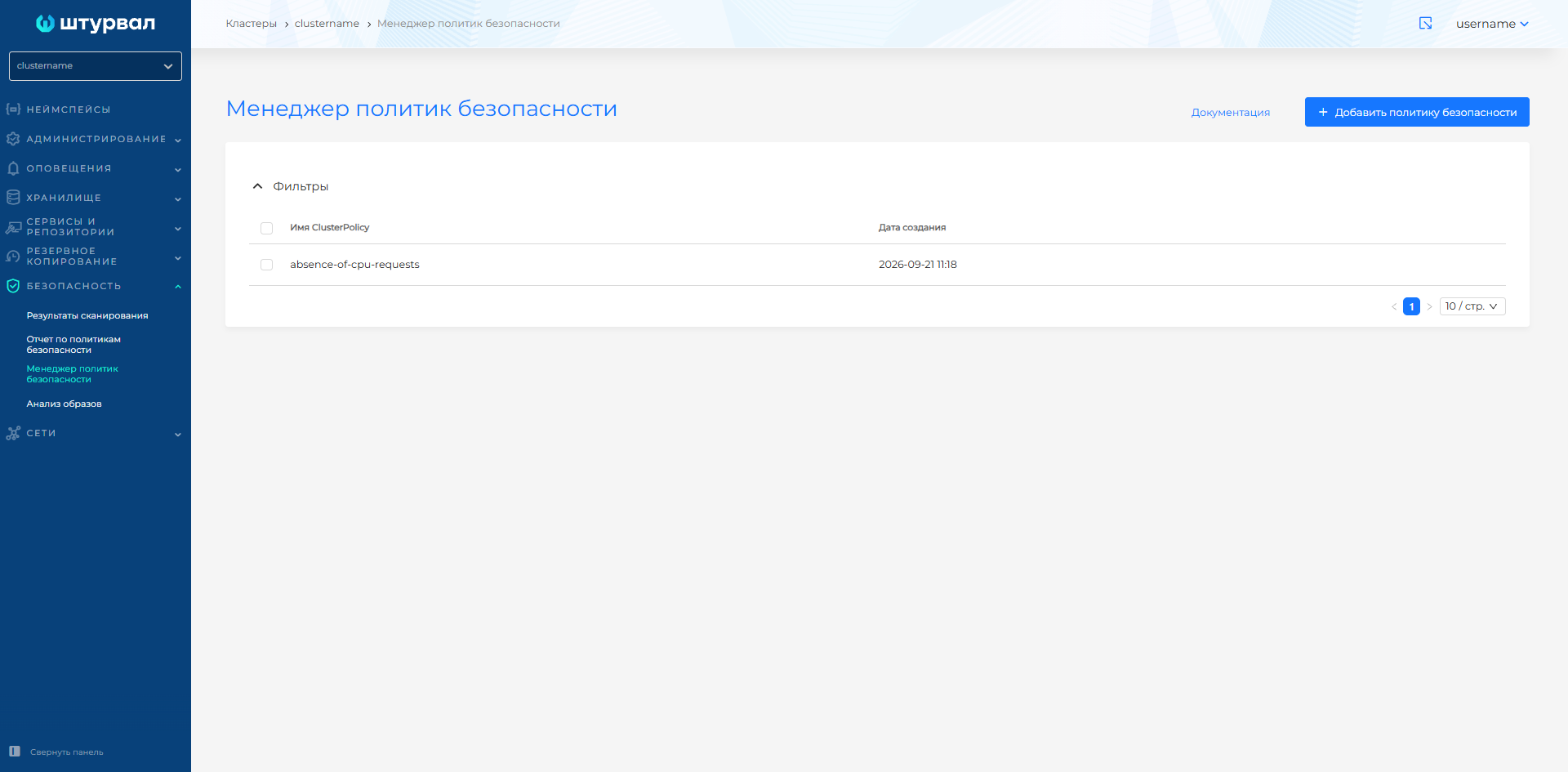Select page 1 in pagination

coord(1411,306)
